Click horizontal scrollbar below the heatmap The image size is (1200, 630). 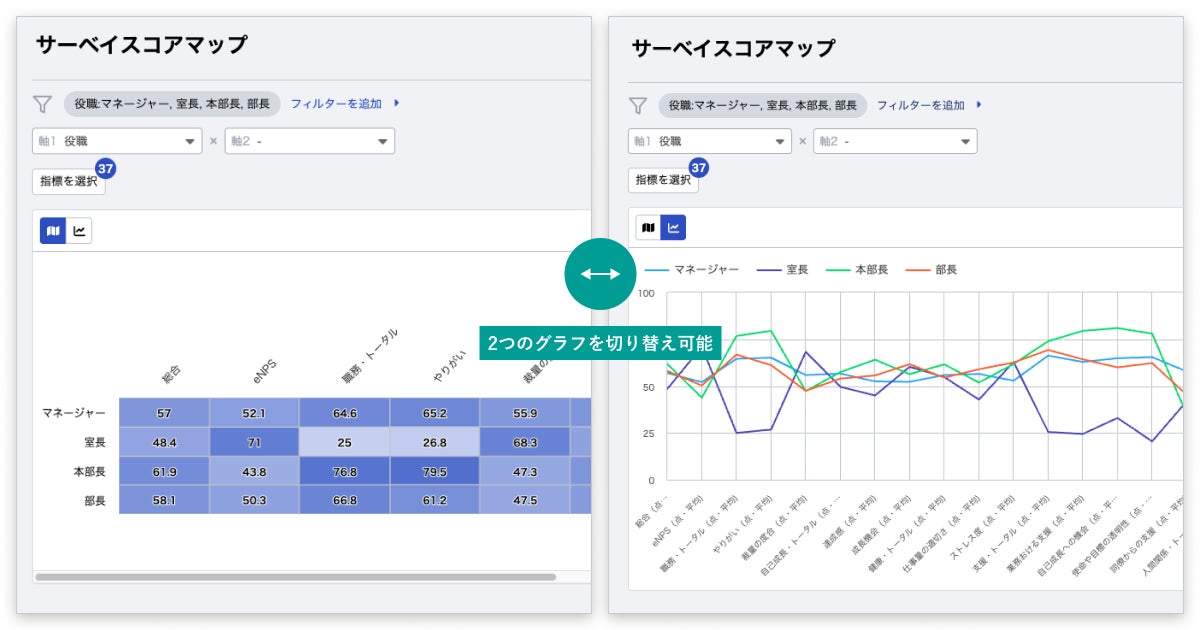pyautogui.click(x=295, y=577)
